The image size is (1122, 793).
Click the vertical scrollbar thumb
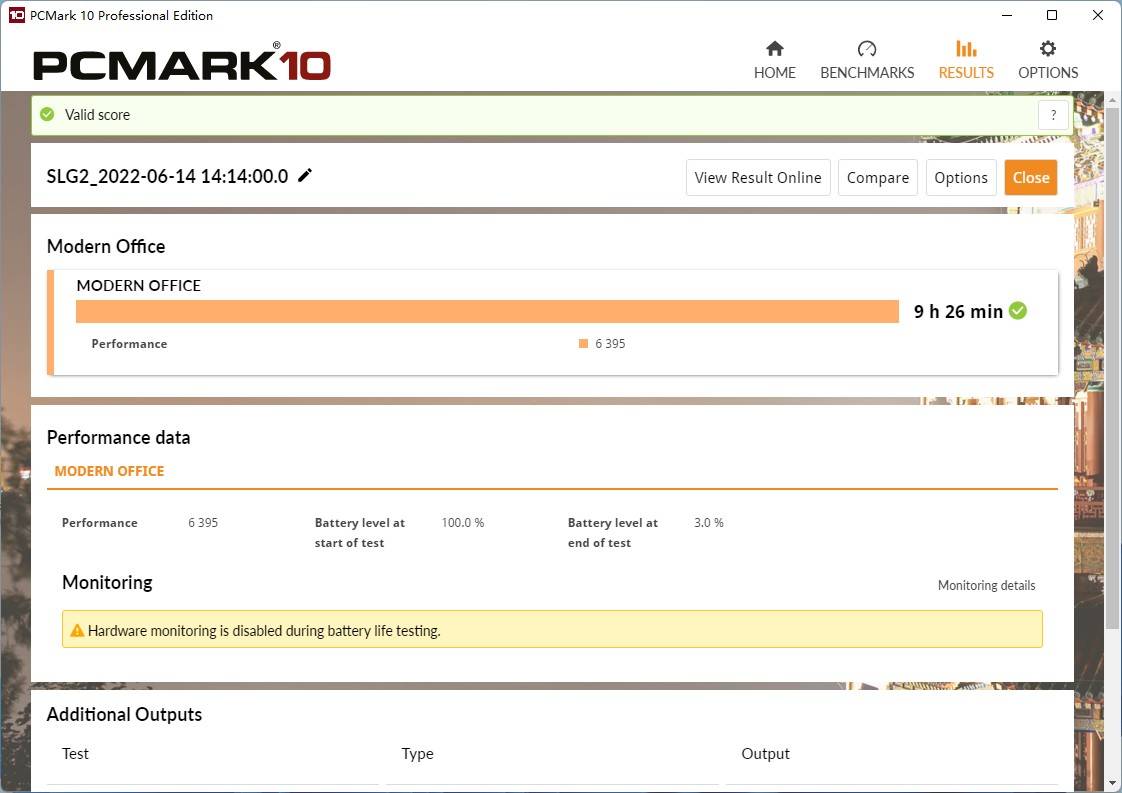point(1112,369)
